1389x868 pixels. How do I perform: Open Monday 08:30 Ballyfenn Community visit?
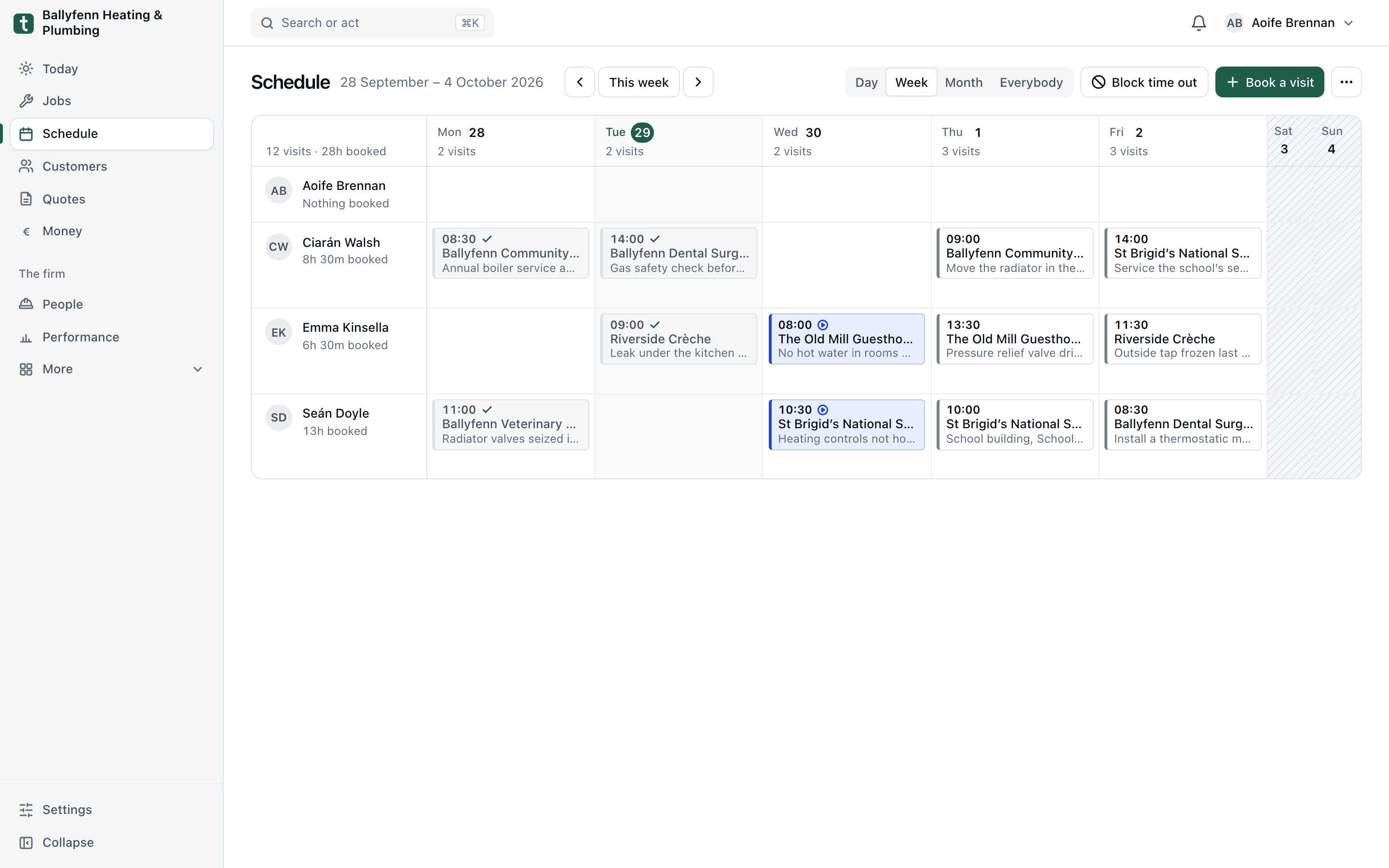510,253
